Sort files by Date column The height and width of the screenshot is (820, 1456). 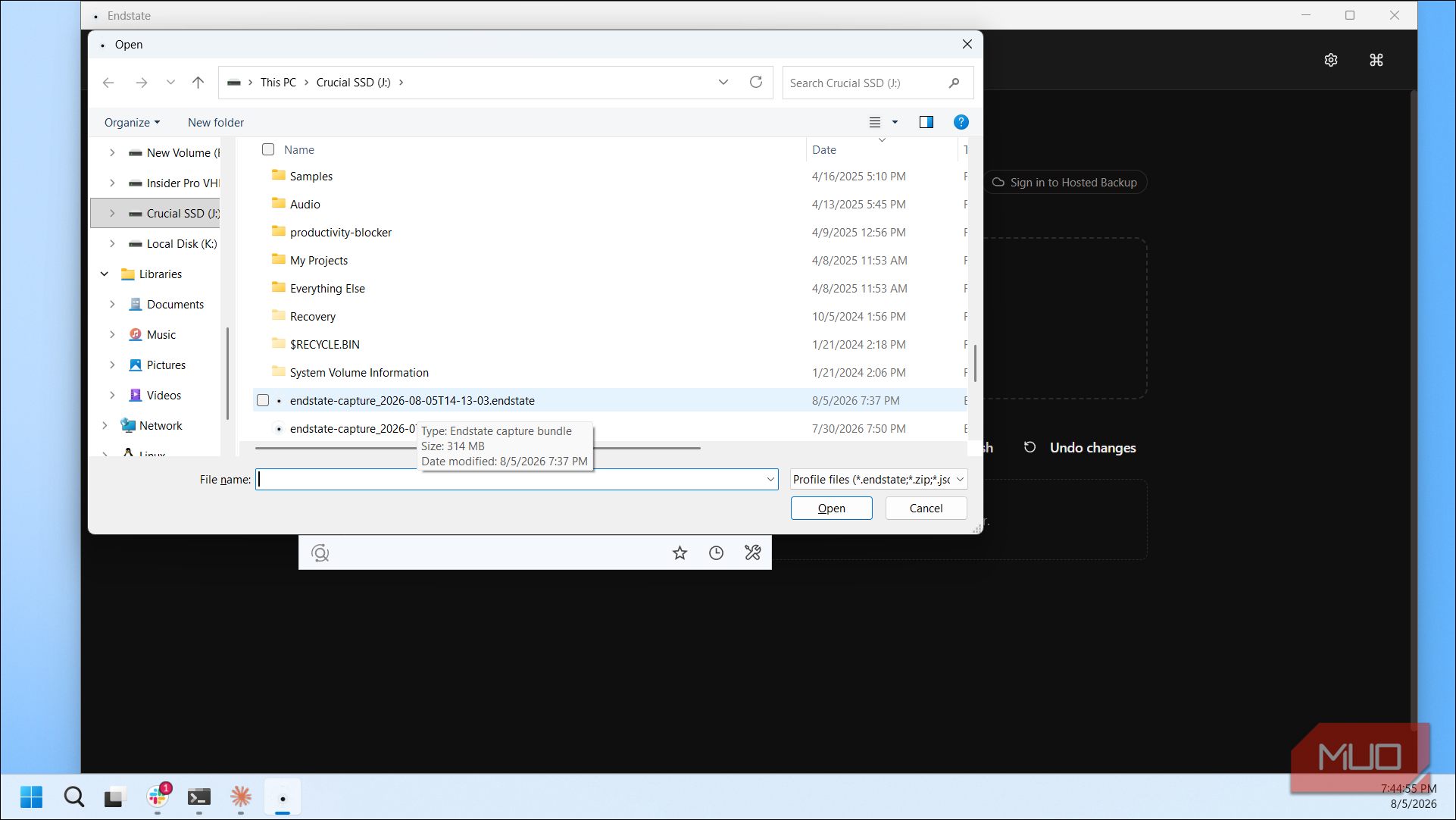coord(824,150)
